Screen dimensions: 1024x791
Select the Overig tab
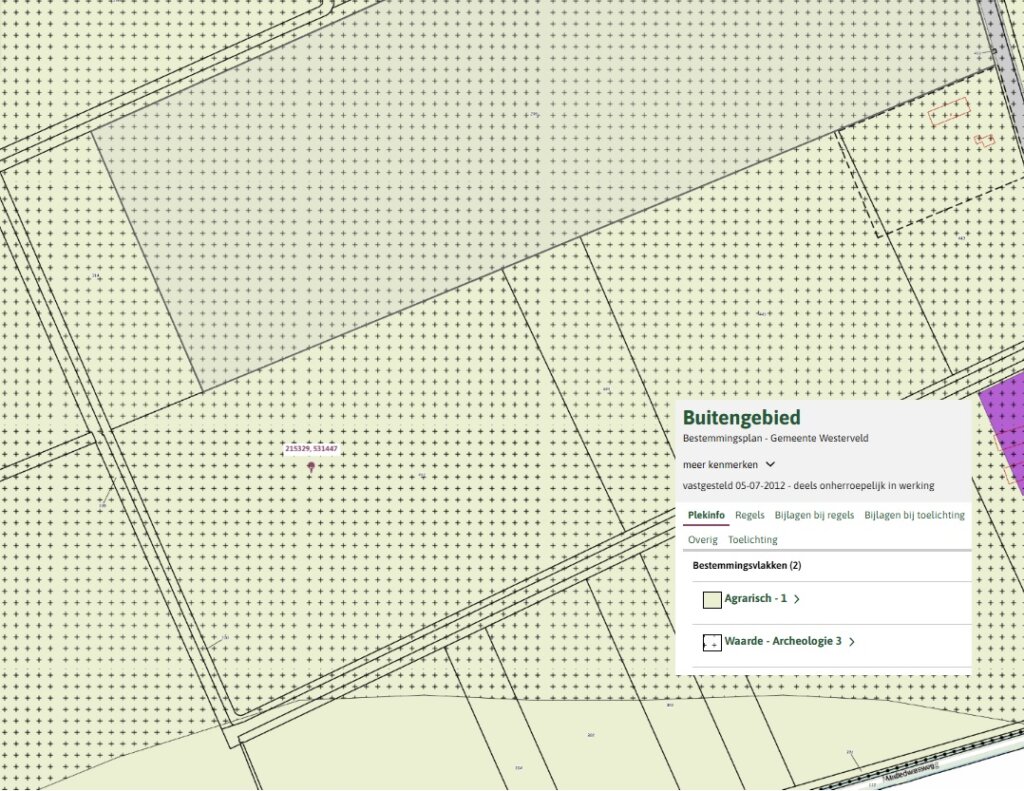pos(703,540)
